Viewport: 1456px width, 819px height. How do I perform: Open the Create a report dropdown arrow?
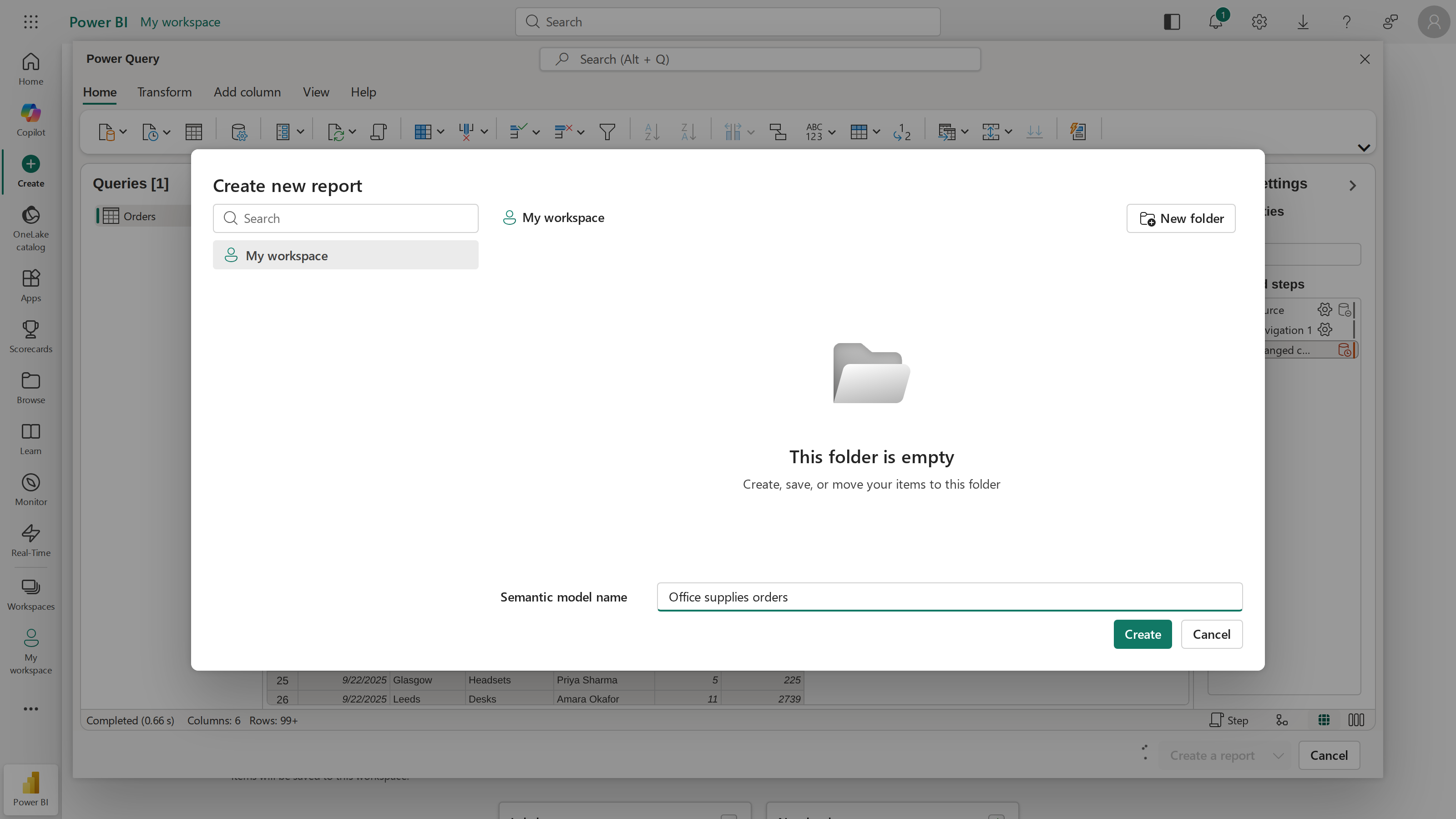(x=1279, y=756)
